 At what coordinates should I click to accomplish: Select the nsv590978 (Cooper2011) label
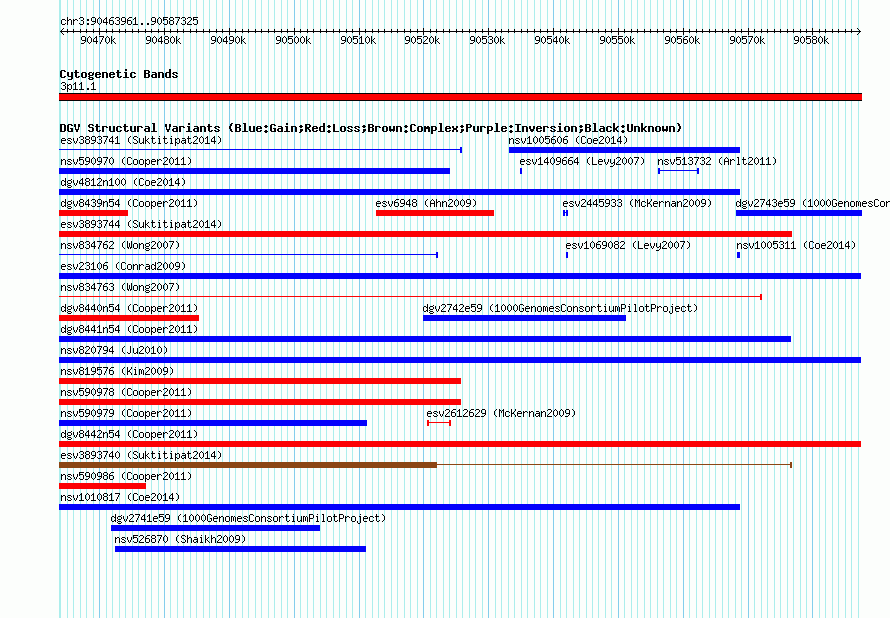point(126,392)
